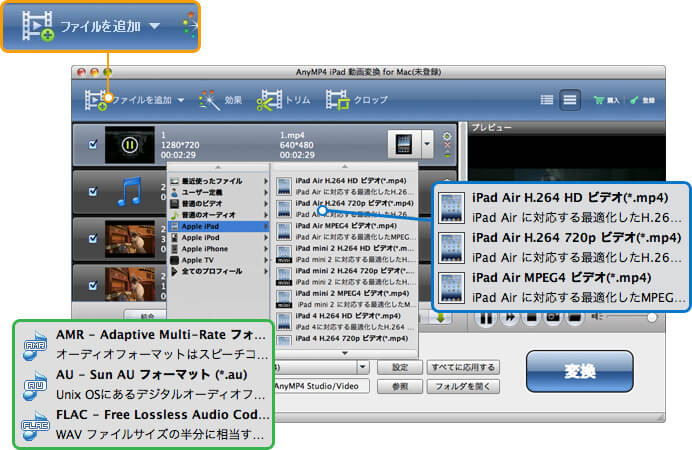Screen dimensions: 692x450
Task: Click the scroll-up arrow atop the iPad profile submenu
Action: coord(345,167)
